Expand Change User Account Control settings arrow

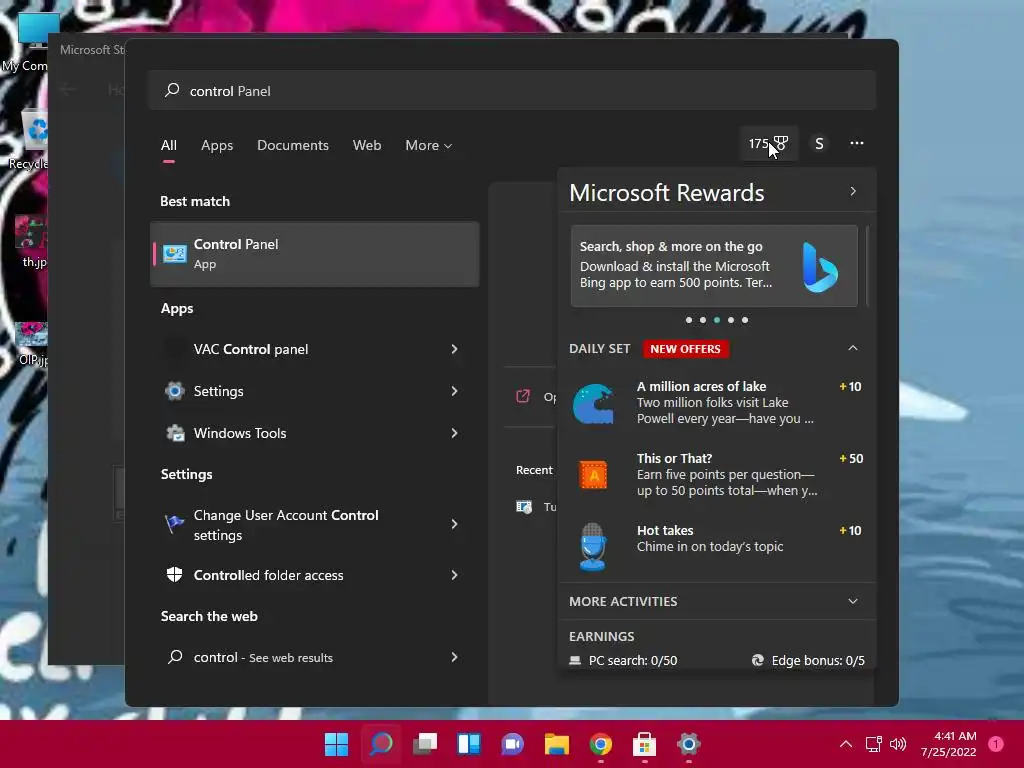point(455,524)
